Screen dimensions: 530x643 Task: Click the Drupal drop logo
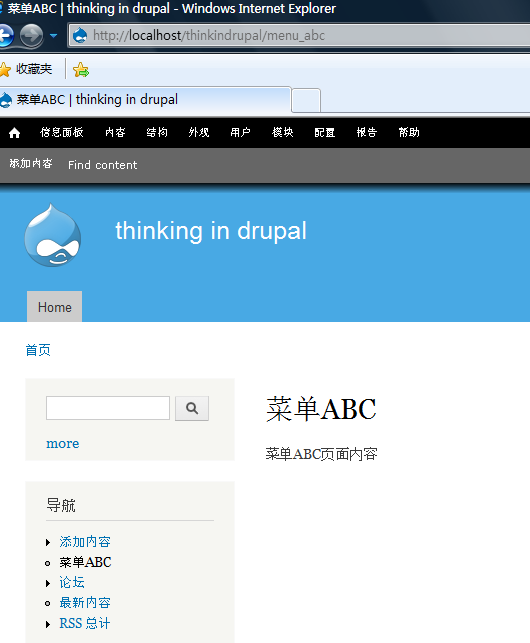(x=53, y=235)
